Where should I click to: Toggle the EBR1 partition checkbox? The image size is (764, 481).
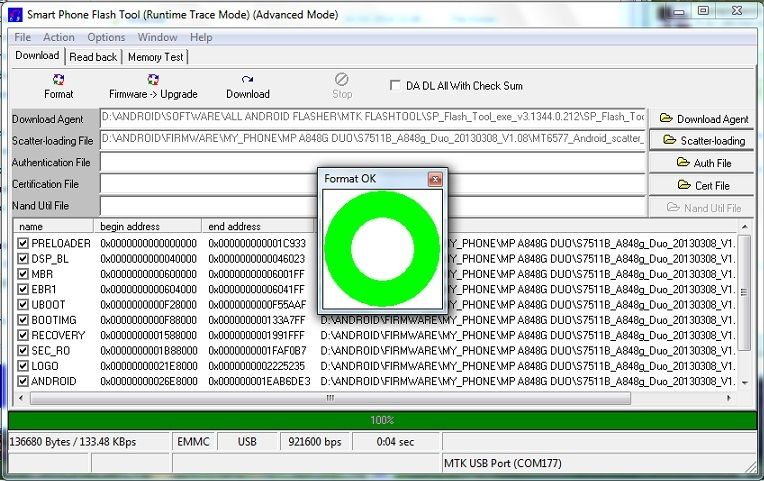point(23,289)
